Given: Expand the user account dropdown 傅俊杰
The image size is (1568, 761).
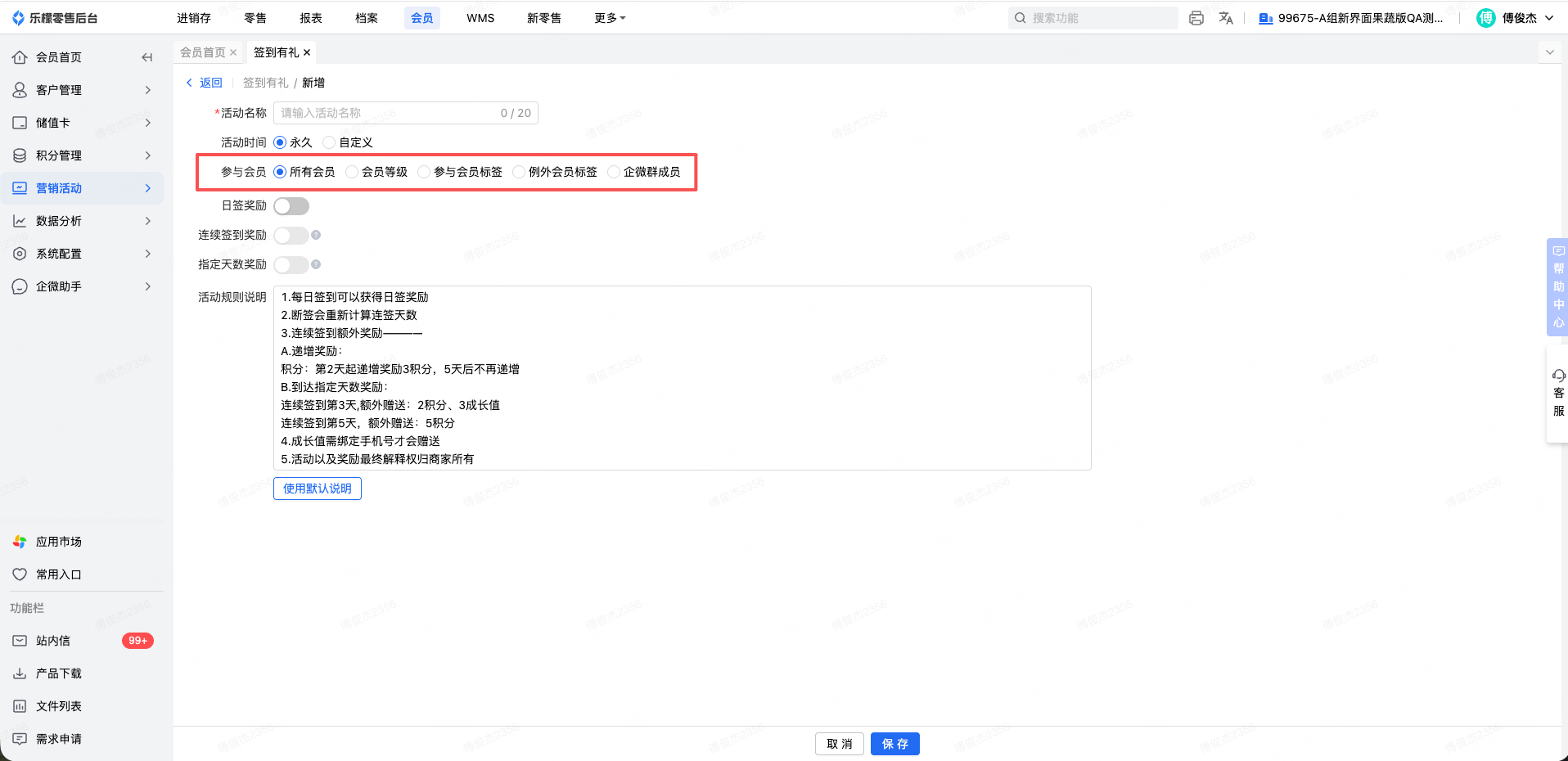Looking at the screenshot, I should [x=1516, y=18].
